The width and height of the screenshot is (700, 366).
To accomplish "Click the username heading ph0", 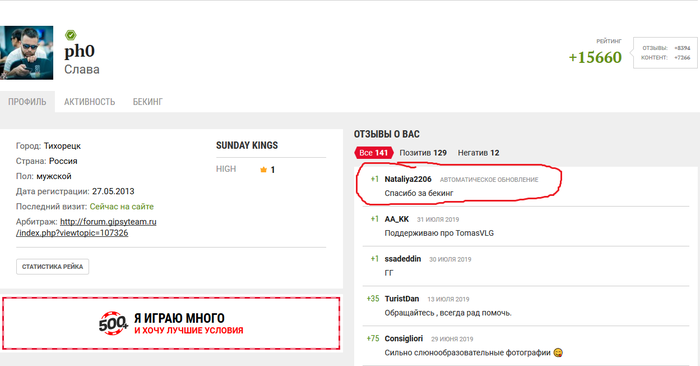I will [79, 51].
